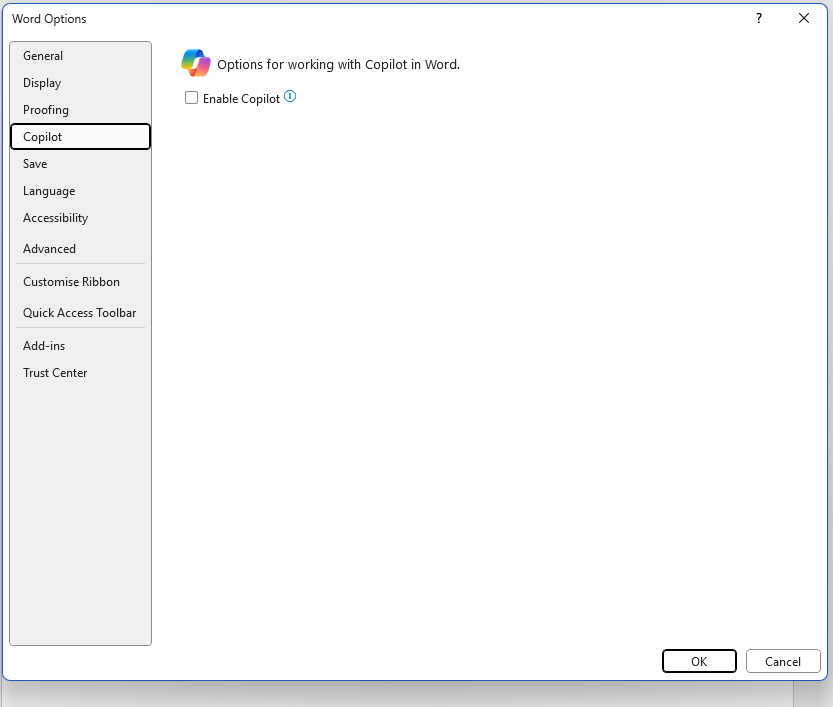Open the General options category
The width and height of the screenshot is (833, 707).
coord(81,56)
